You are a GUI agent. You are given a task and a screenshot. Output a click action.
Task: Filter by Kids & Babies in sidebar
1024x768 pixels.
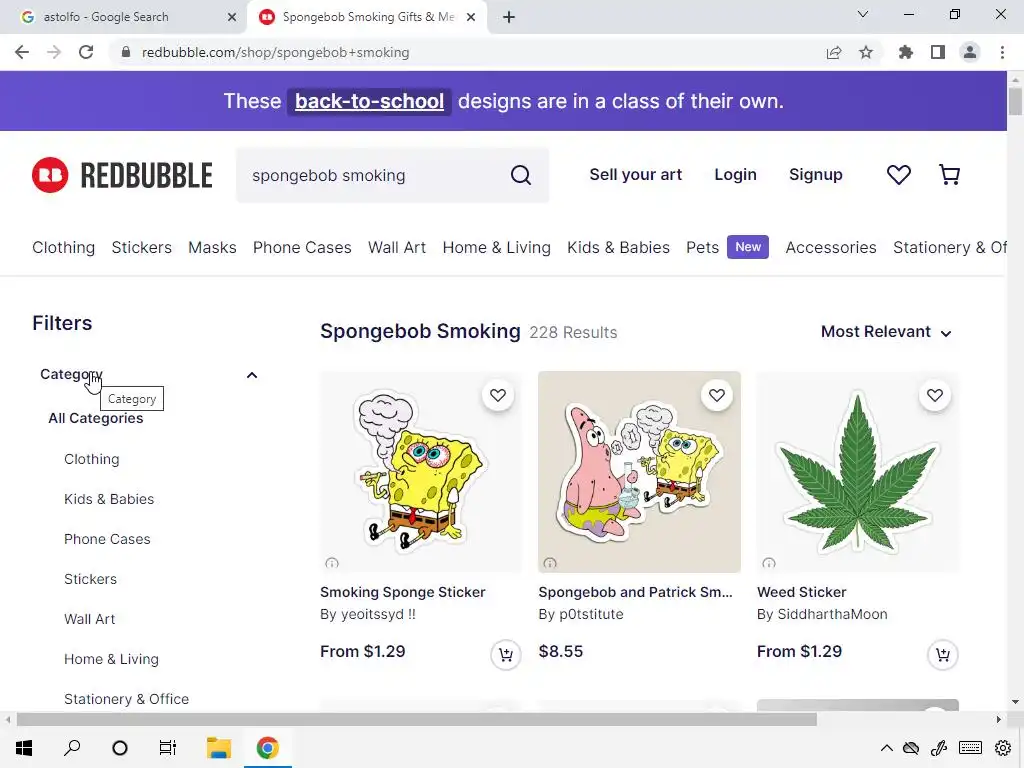(109, 499)
